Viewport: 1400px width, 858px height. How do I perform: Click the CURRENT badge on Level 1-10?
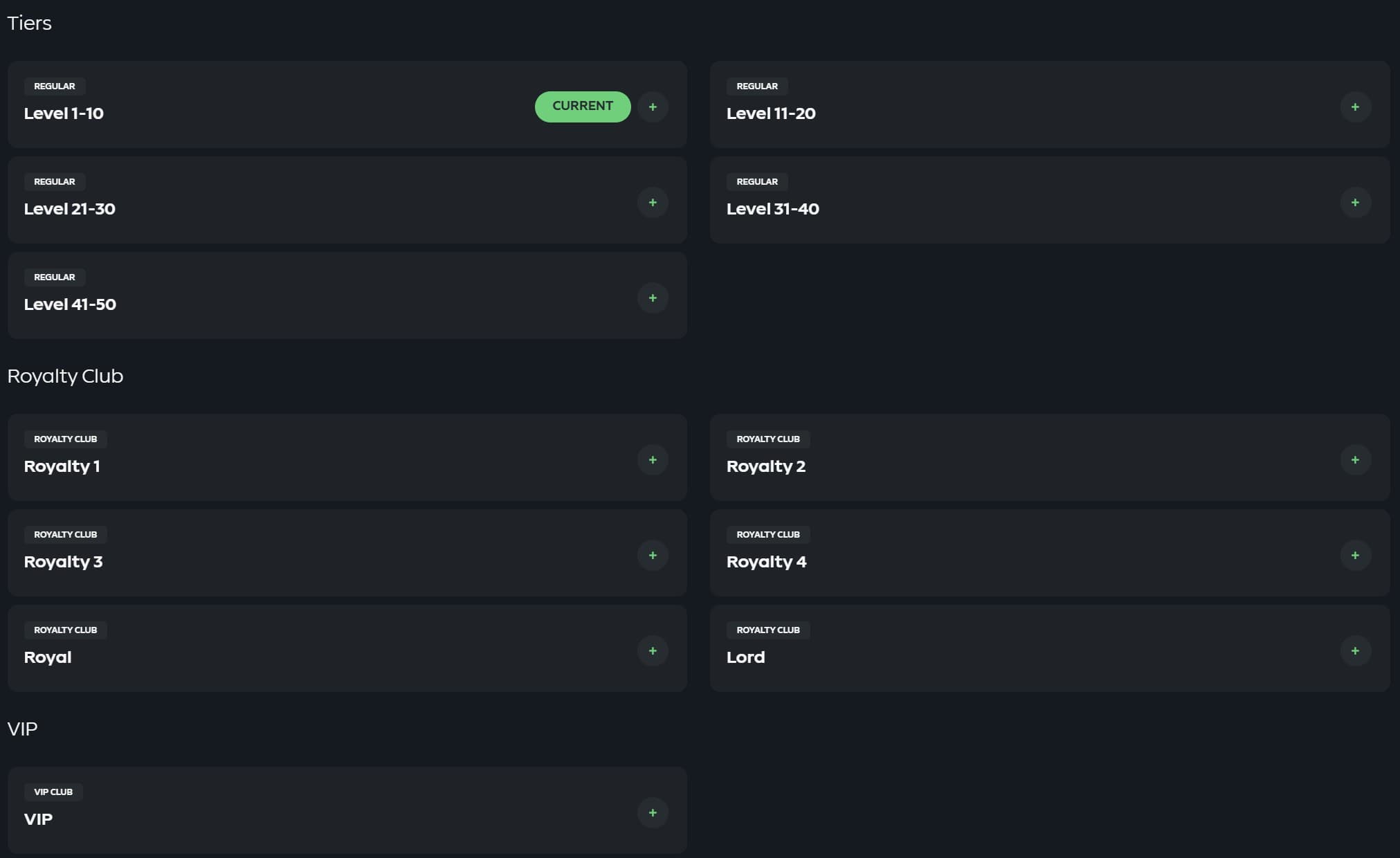(583, 106)
